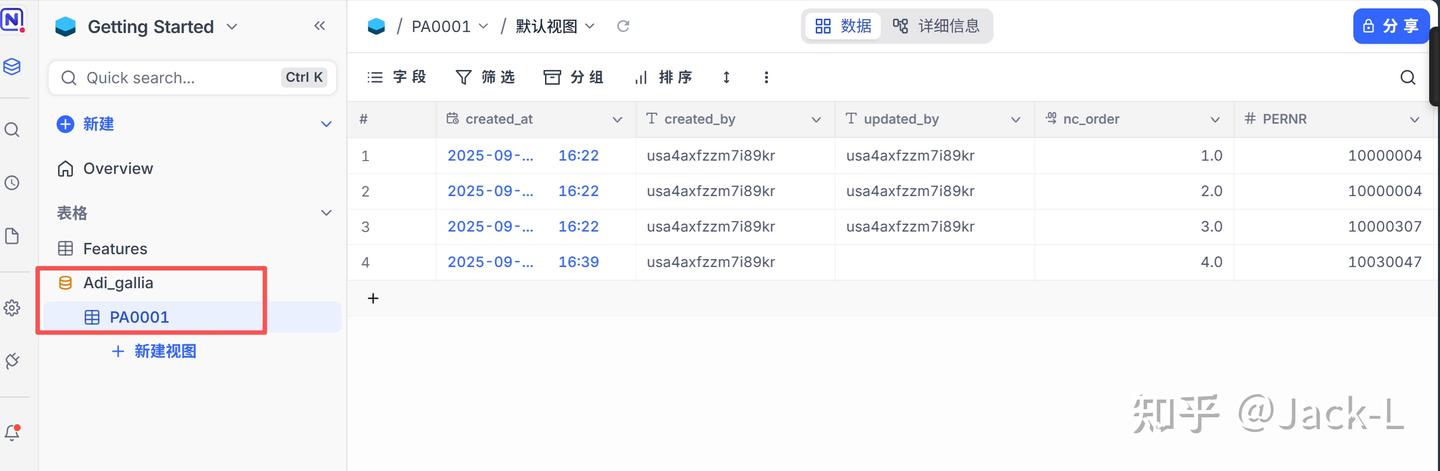Screen dimensions: 1440x471
Task: Open the PERNR column dropdown arrow
Action: (x=1414, y=119)
